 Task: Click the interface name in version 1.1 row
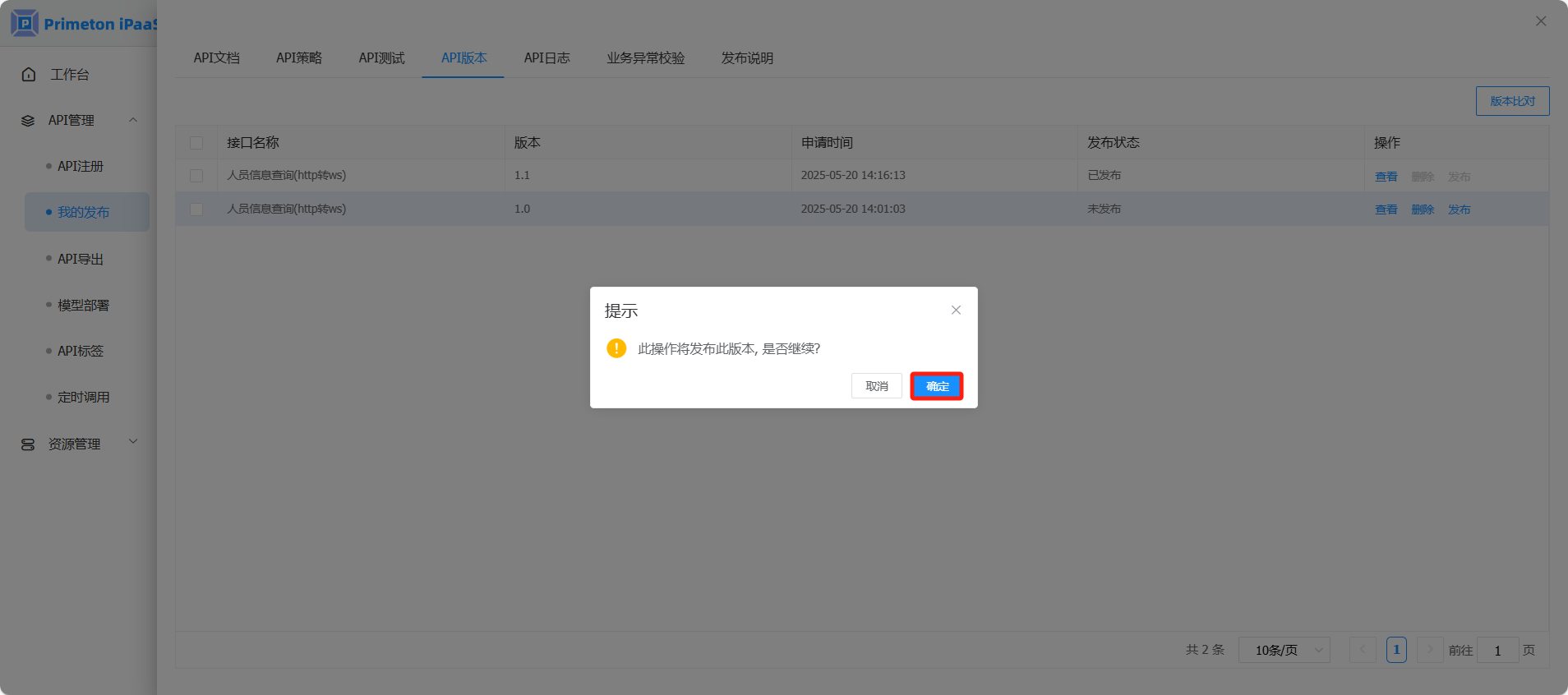287,176
